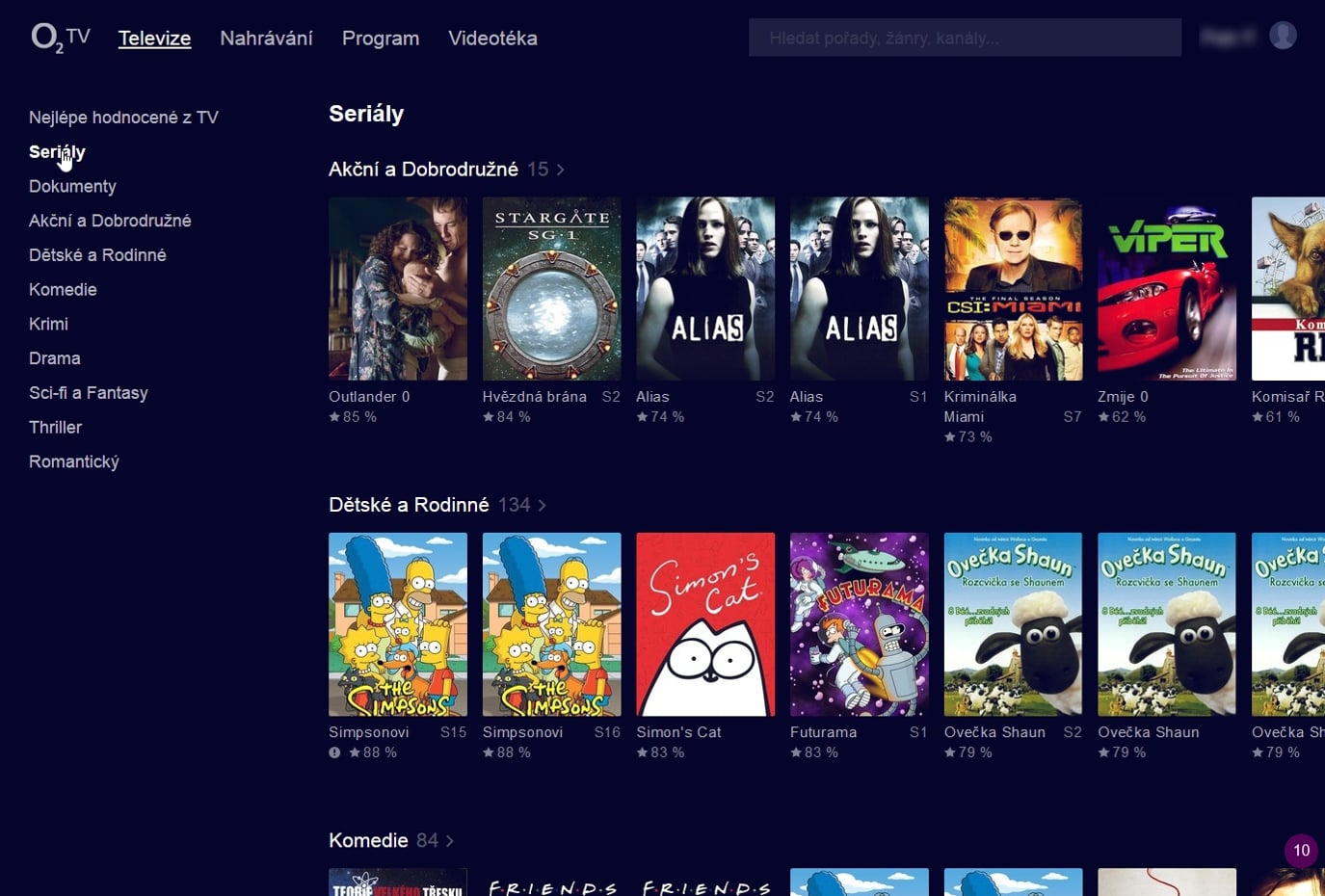Click the Hvězdná brána title text
1325x896 pixels.
(x=535, y=397)
